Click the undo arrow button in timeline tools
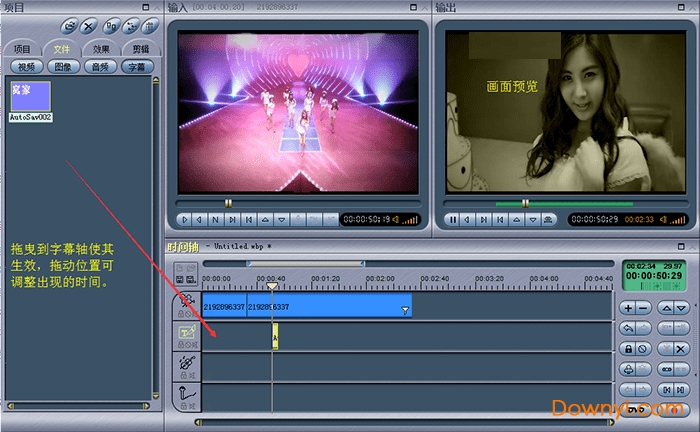The width and height of the screenshot is (700, 432). pyautogui.click(x=628, y=328)
